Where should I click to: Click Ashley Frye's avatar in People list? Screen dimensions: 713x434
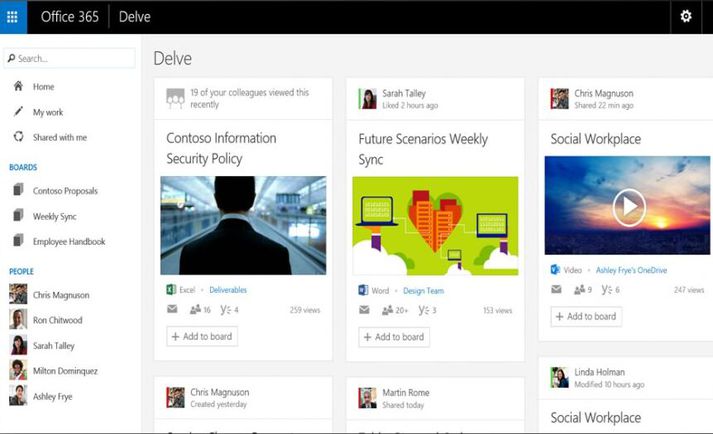[x=18, y=395]
